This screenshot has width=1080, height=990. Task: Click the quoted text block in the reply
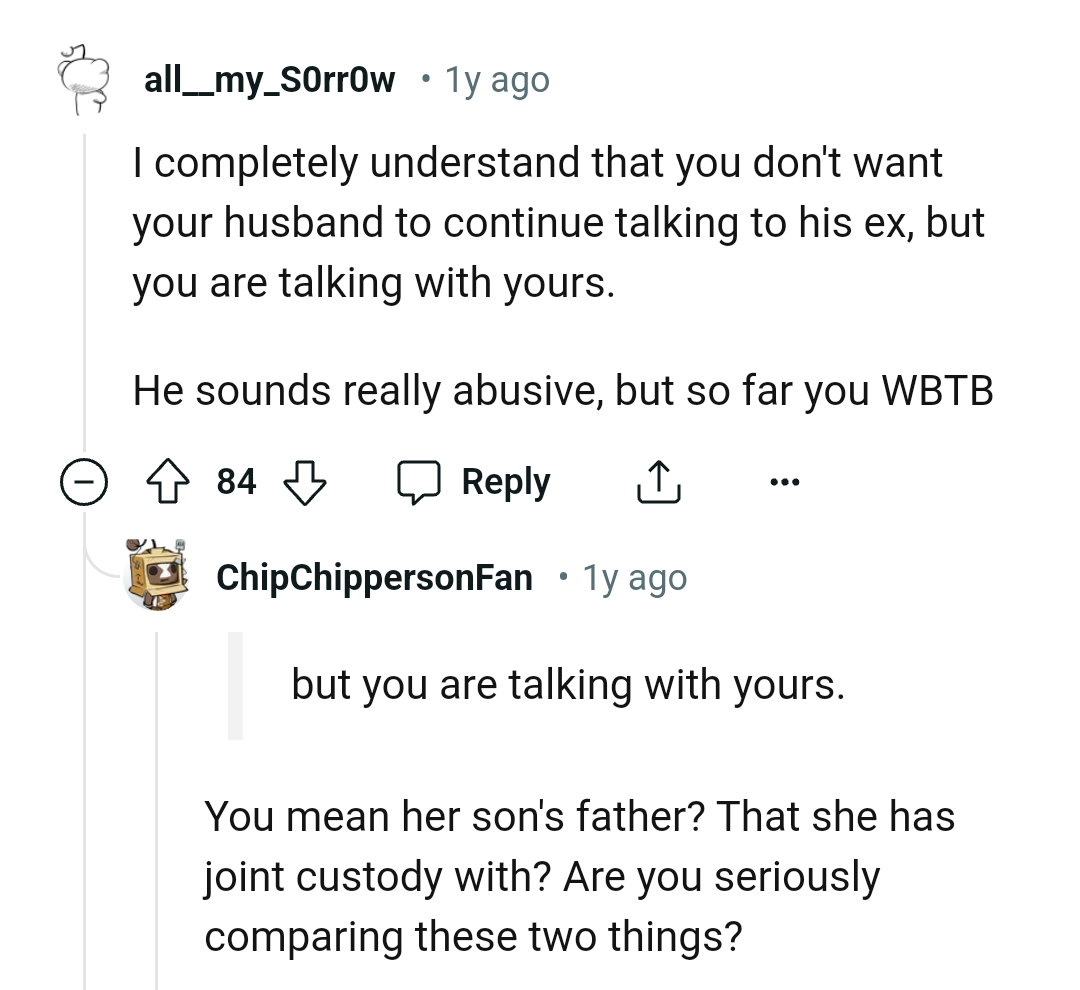pos(567,684)
